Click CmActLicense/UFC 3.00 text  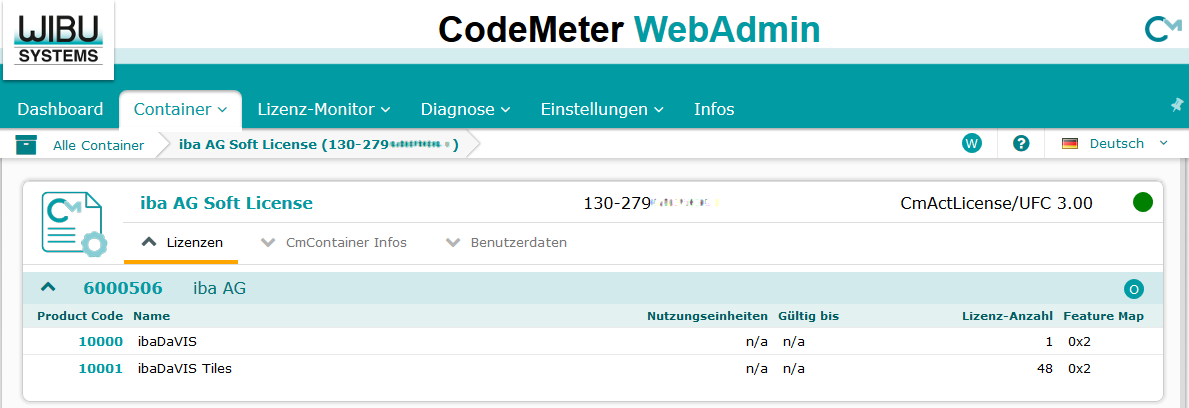point(996,203)
